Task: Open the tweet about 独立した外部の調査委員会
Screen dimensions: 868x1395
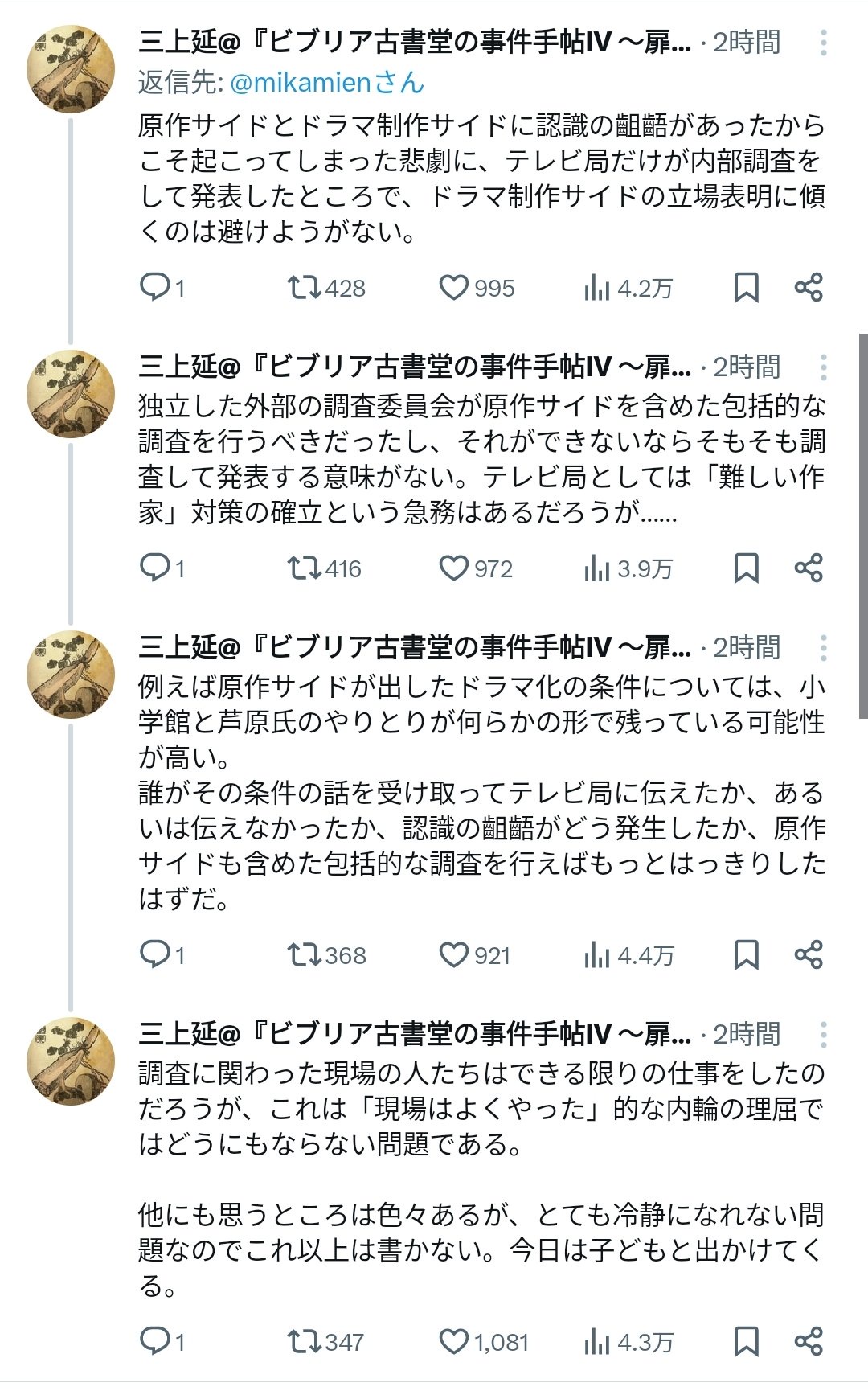Action: pyautogui.click(x=481, y=458)
